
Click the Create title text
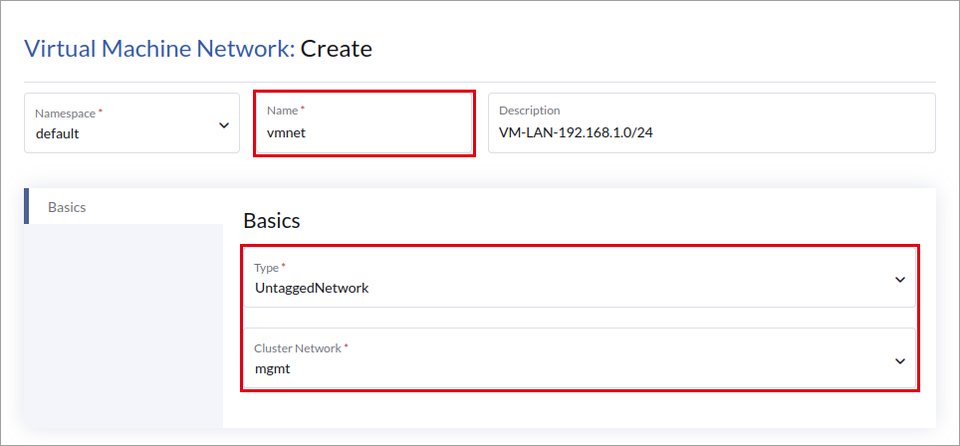336,48
